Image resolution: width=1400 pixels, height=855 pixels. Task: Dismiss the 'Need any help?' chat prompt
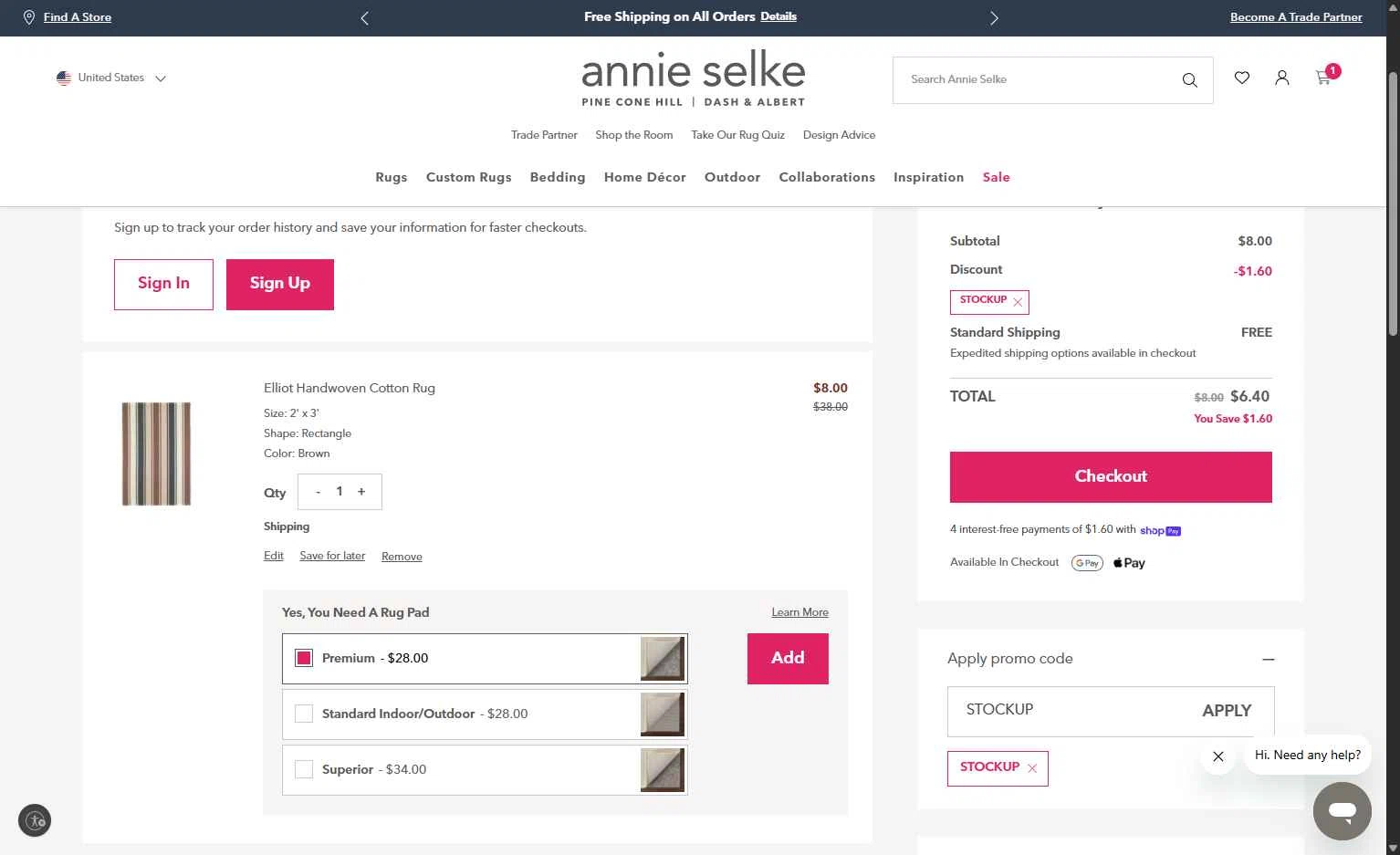[1217, 756]
